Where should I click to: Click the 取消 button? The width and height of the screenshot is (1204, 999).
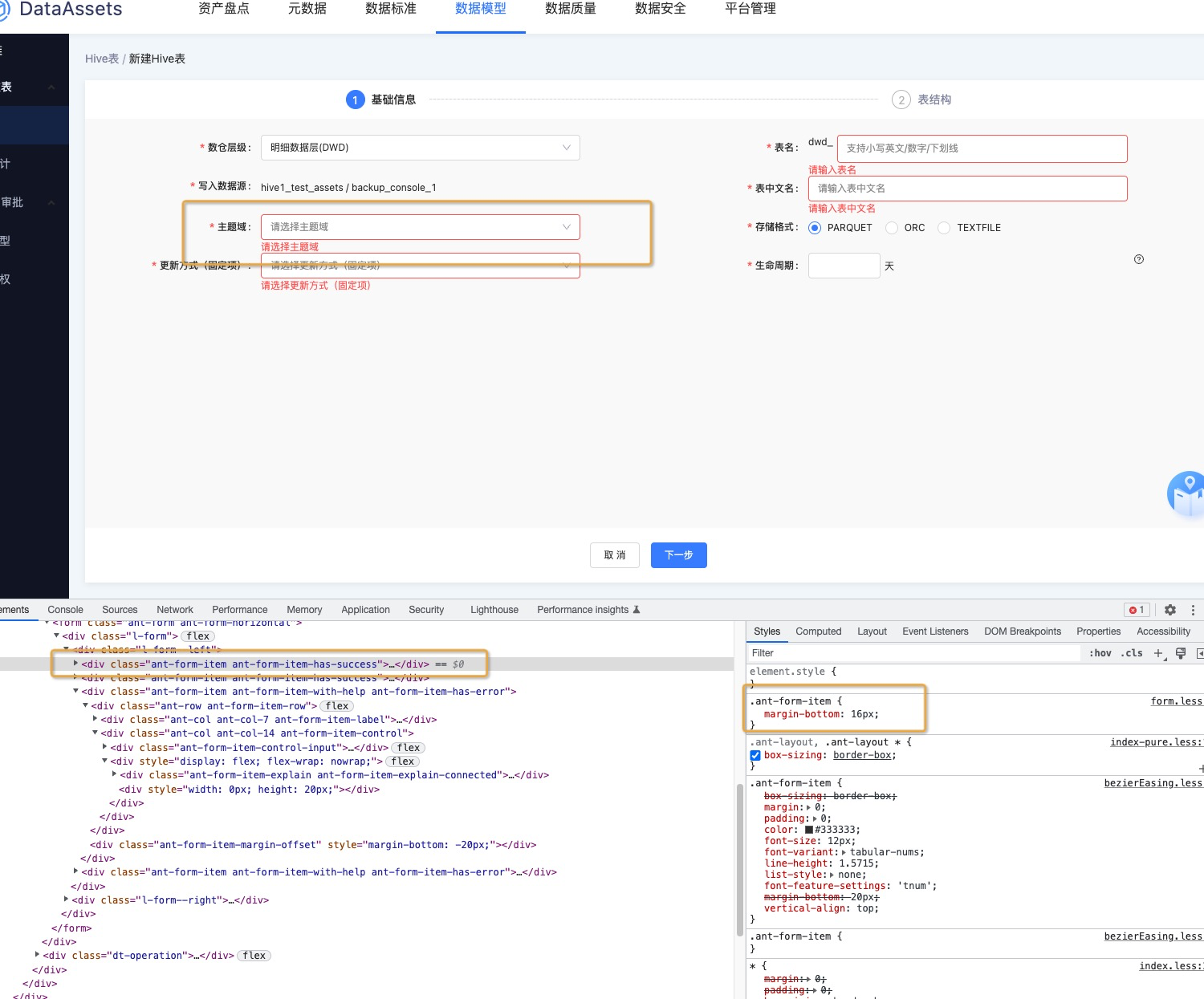pos(614,554)
